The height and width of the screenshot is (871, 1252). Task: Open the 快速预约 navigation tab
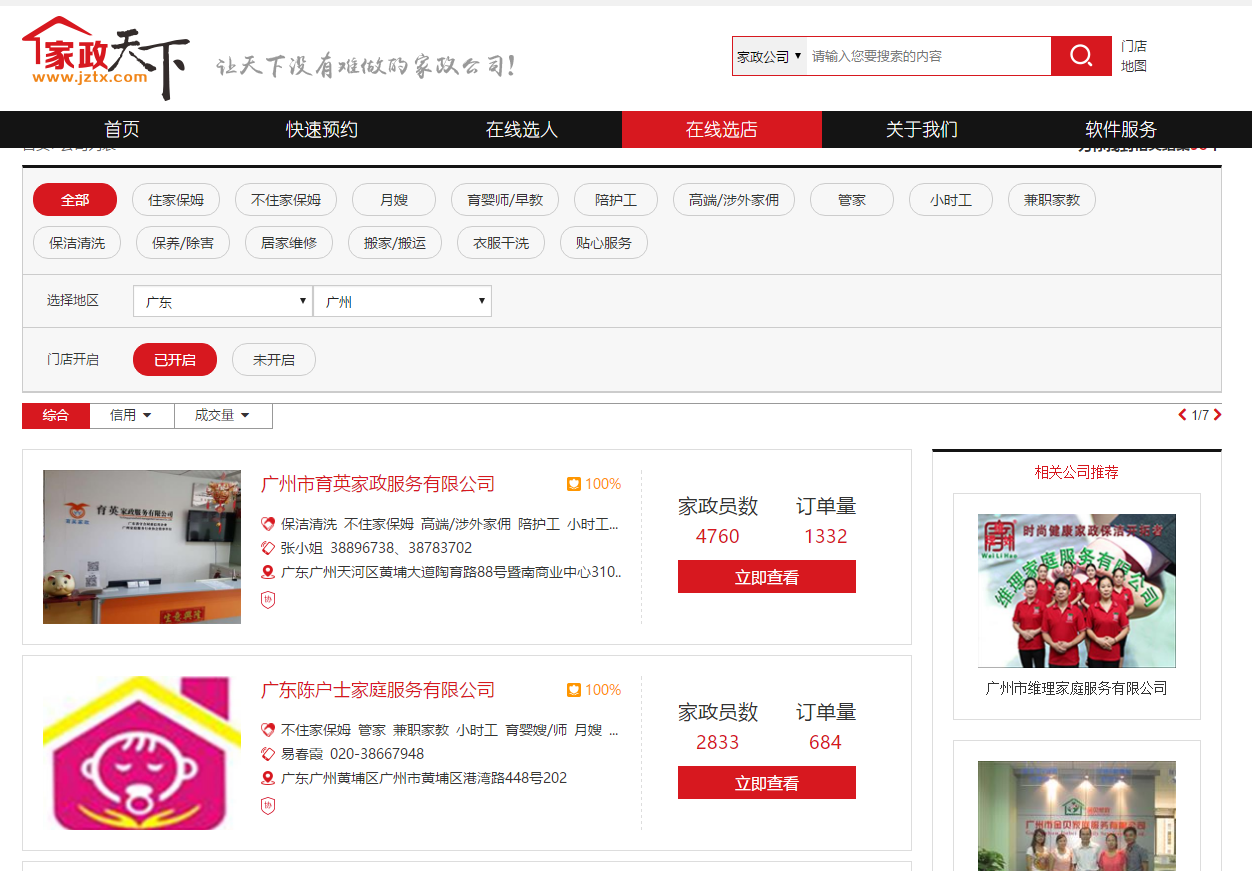coord(322,130)
